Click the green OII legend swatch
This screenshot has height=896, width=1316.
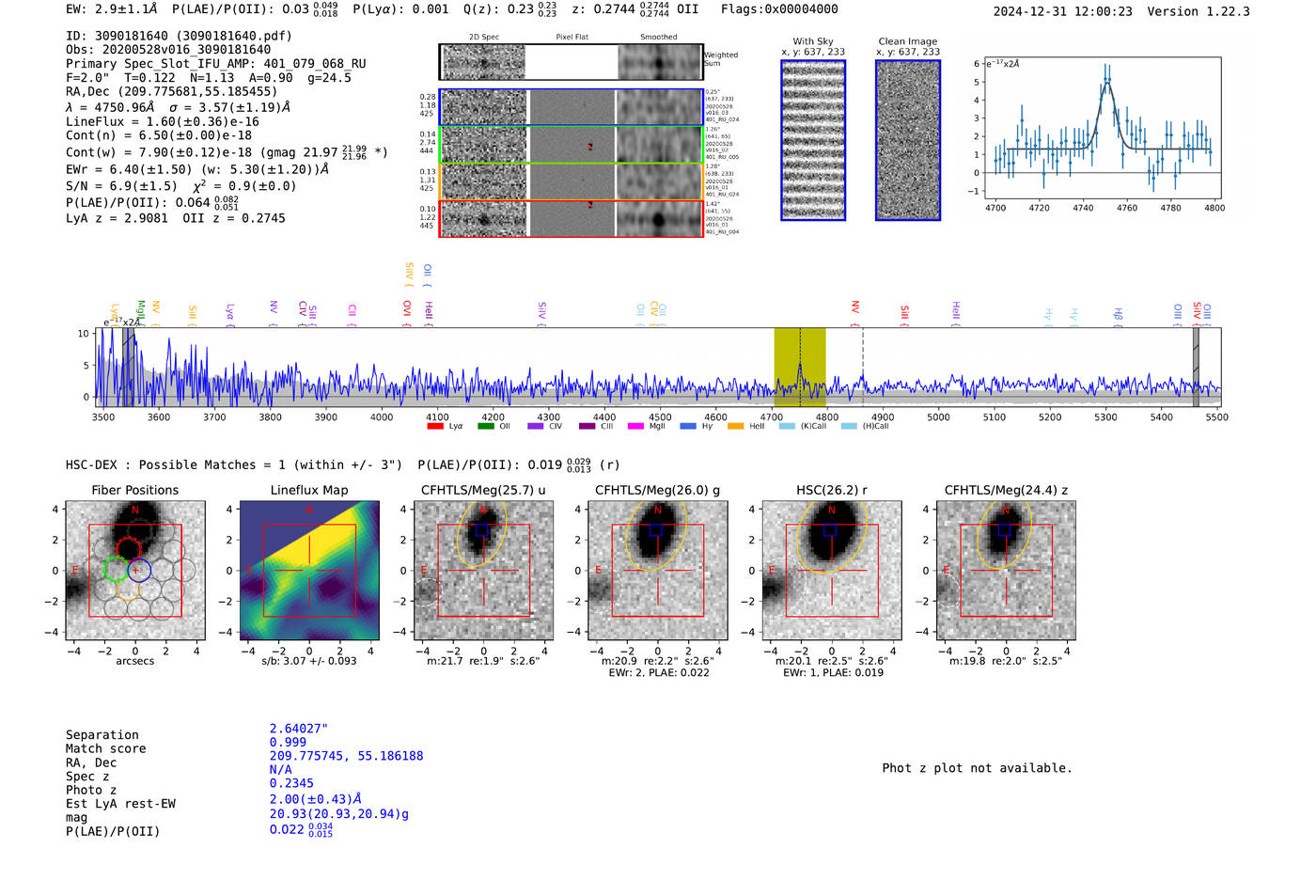(485, 427)
